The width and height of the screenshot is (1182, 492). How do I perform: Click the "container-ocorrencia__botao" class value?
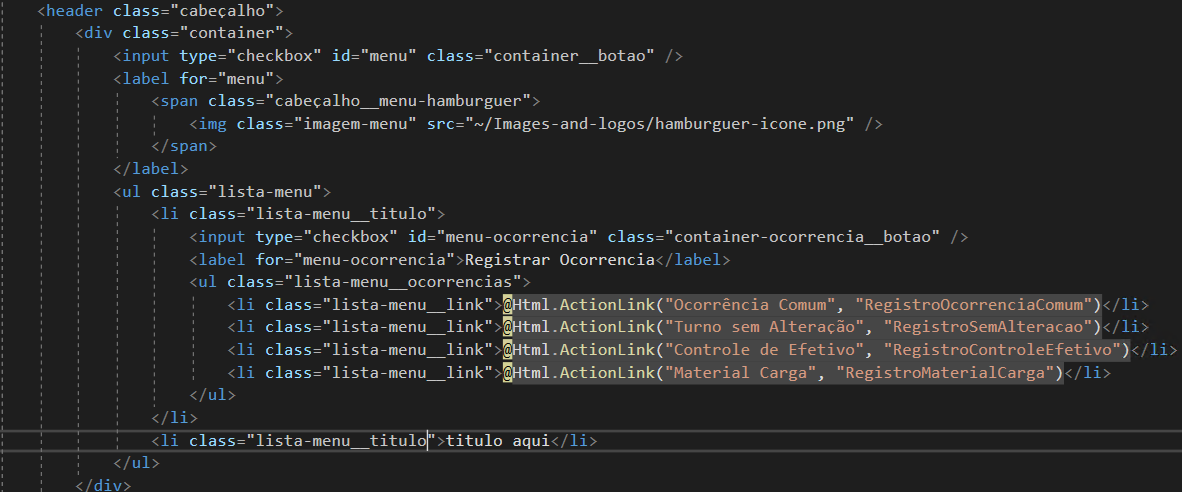(802, 237)
